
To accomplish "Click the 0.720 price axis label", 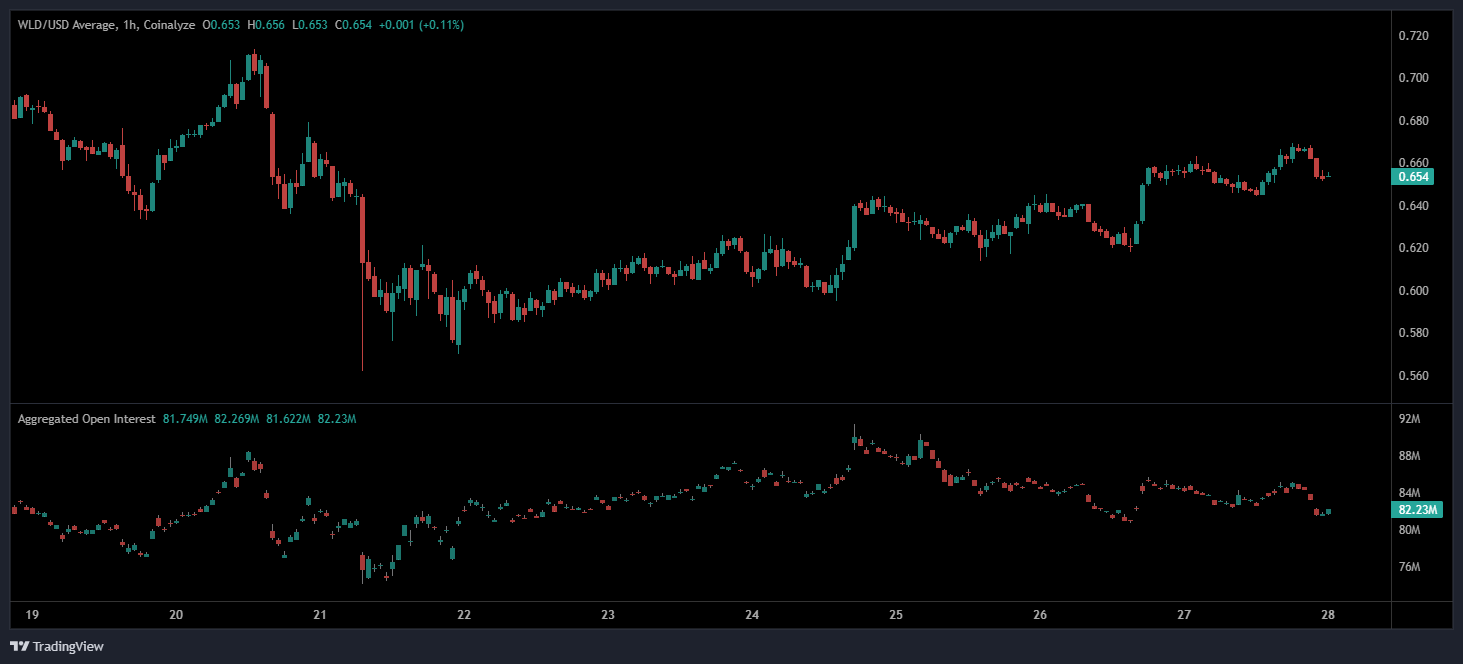I will (x=1413, y=36).
